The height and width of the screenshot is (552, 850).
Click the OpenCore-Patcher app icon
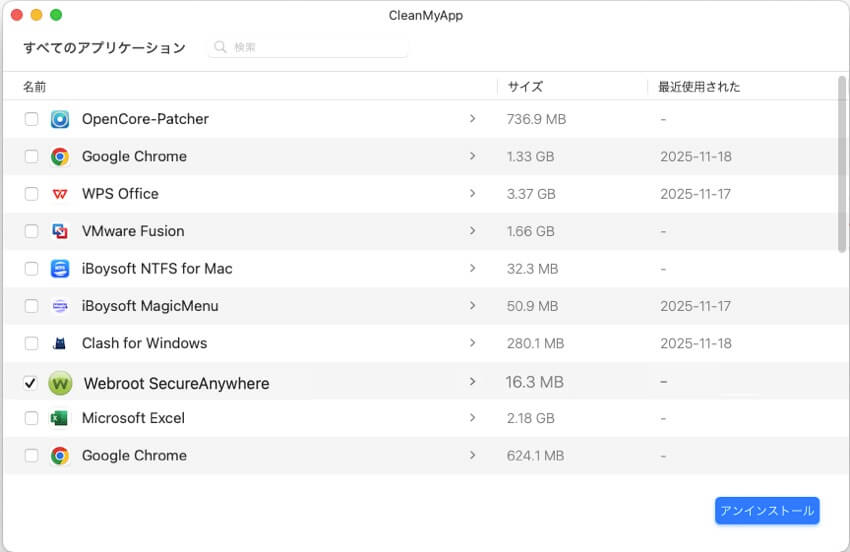coord(60,119)
